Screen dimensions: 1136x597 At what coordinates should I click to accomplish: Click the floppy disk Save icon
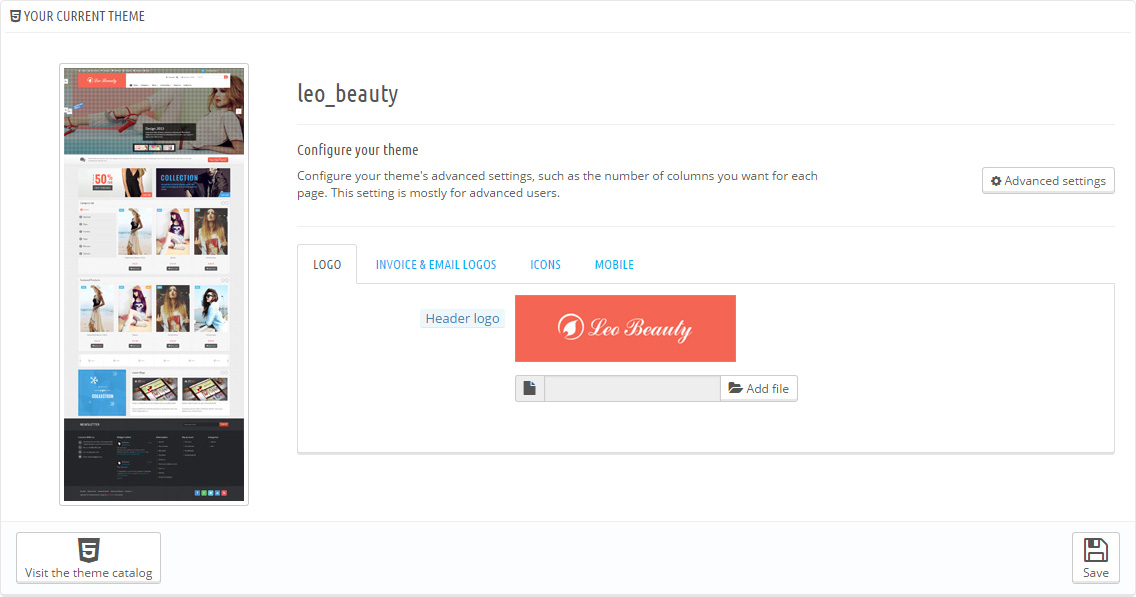pyautogui.click(x=1095, y=550)
